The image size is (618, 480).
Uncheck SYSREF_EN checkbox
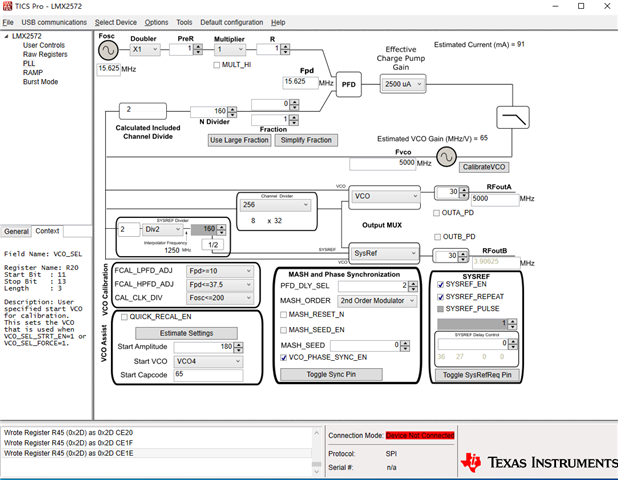tap(441, 285)
